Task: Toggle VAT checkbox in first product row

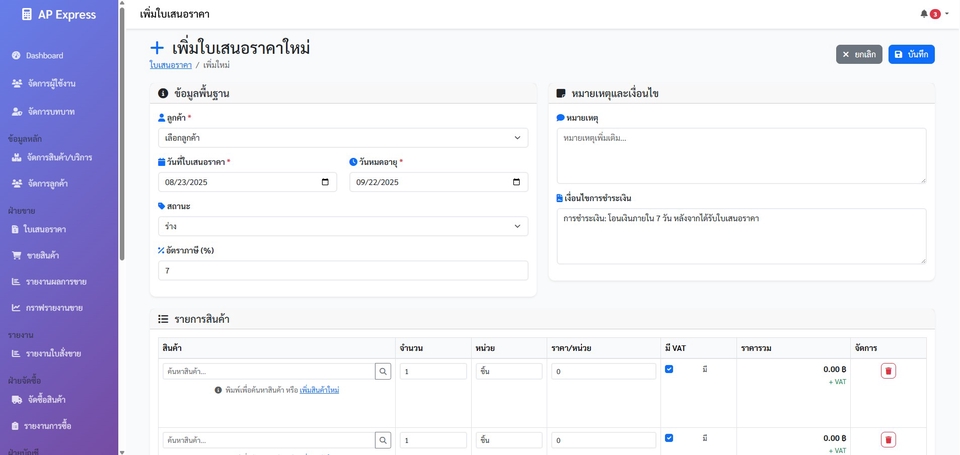Action: [x=669, y=369]
